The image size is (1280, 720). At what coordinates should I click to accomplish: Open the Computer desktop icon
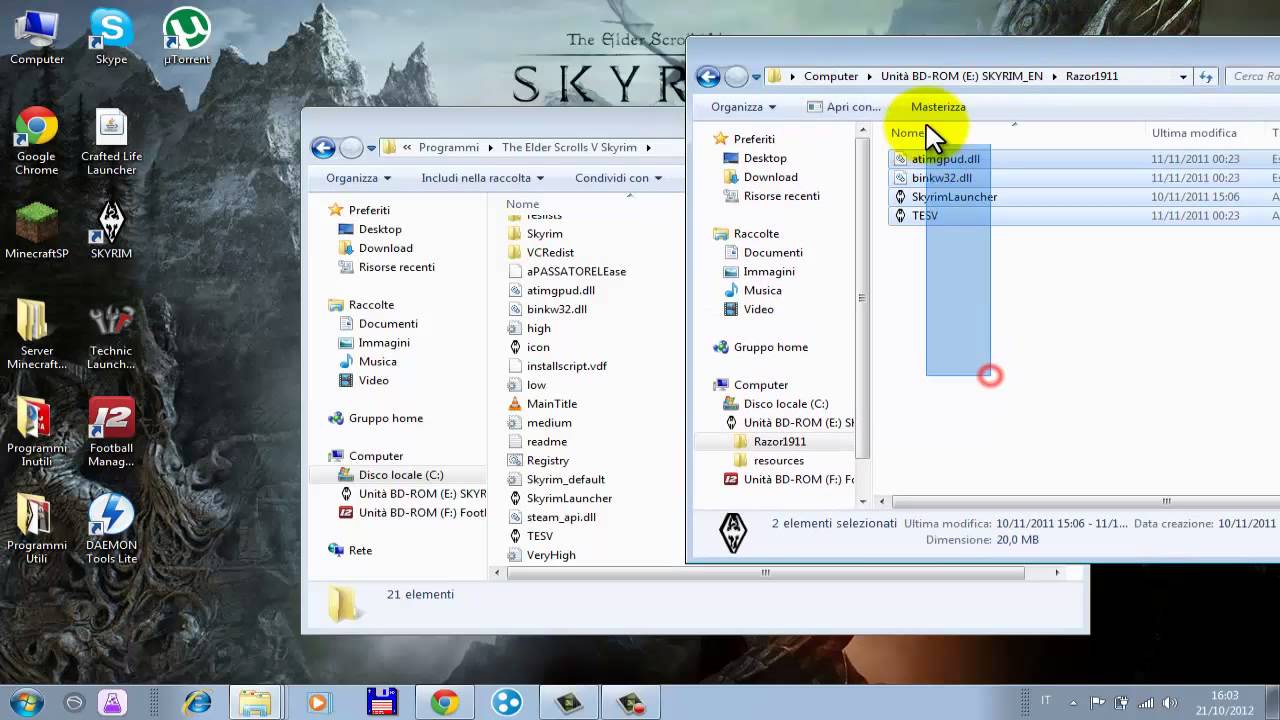tap(37, 37)
